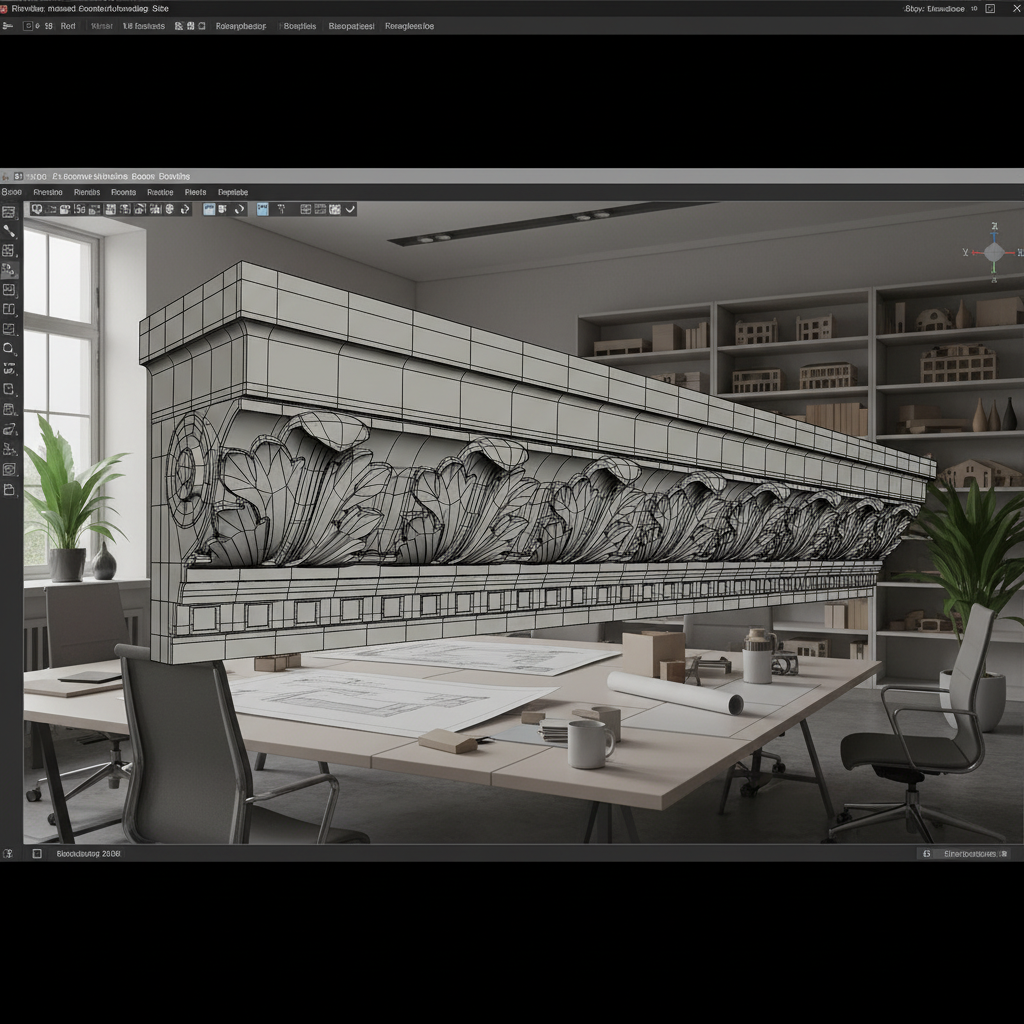Select the brush tool in left sidebar
The height and width of the screenshot is (1024, 1024).
point(8,231)
